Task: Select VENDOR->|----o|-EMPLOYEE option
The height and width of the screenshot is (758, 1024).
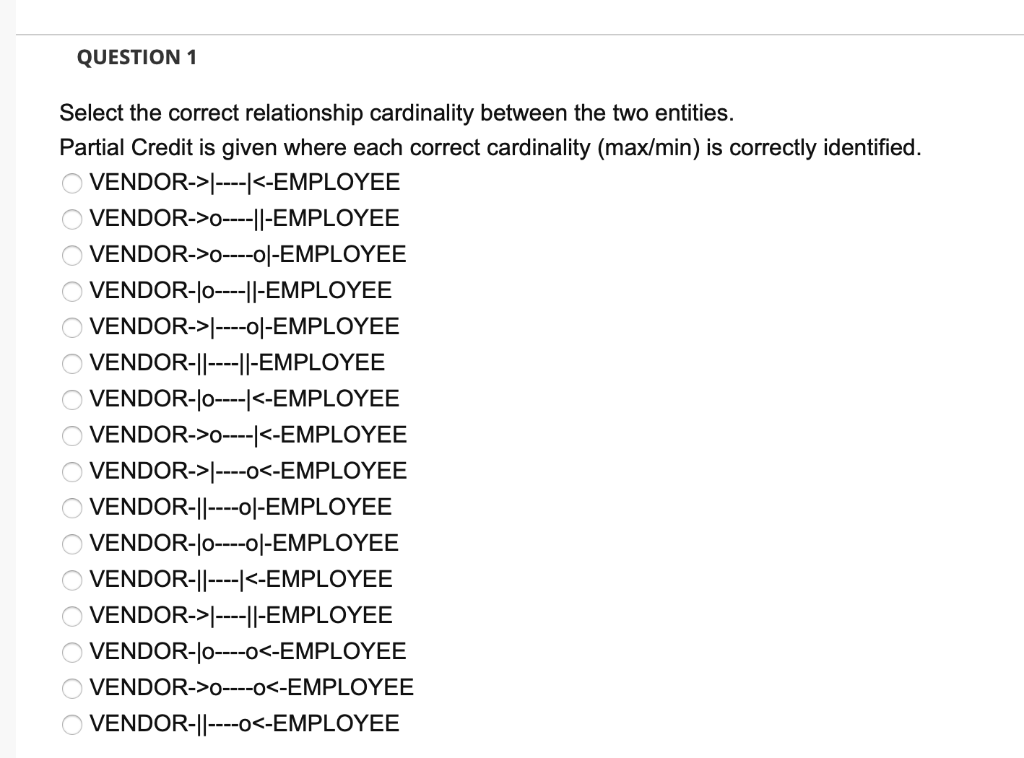Action: tap(71, 327)
